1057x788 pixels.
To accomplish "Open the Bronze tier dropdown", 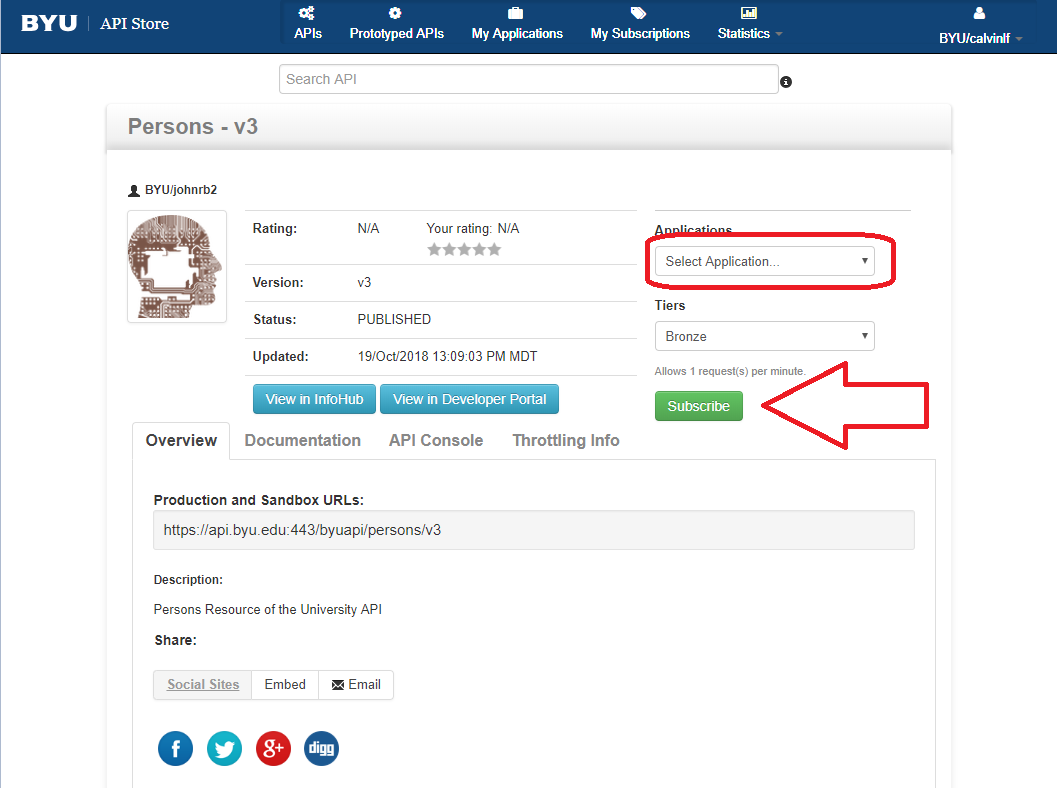I will pyautogui.click(x=764, y=336).
